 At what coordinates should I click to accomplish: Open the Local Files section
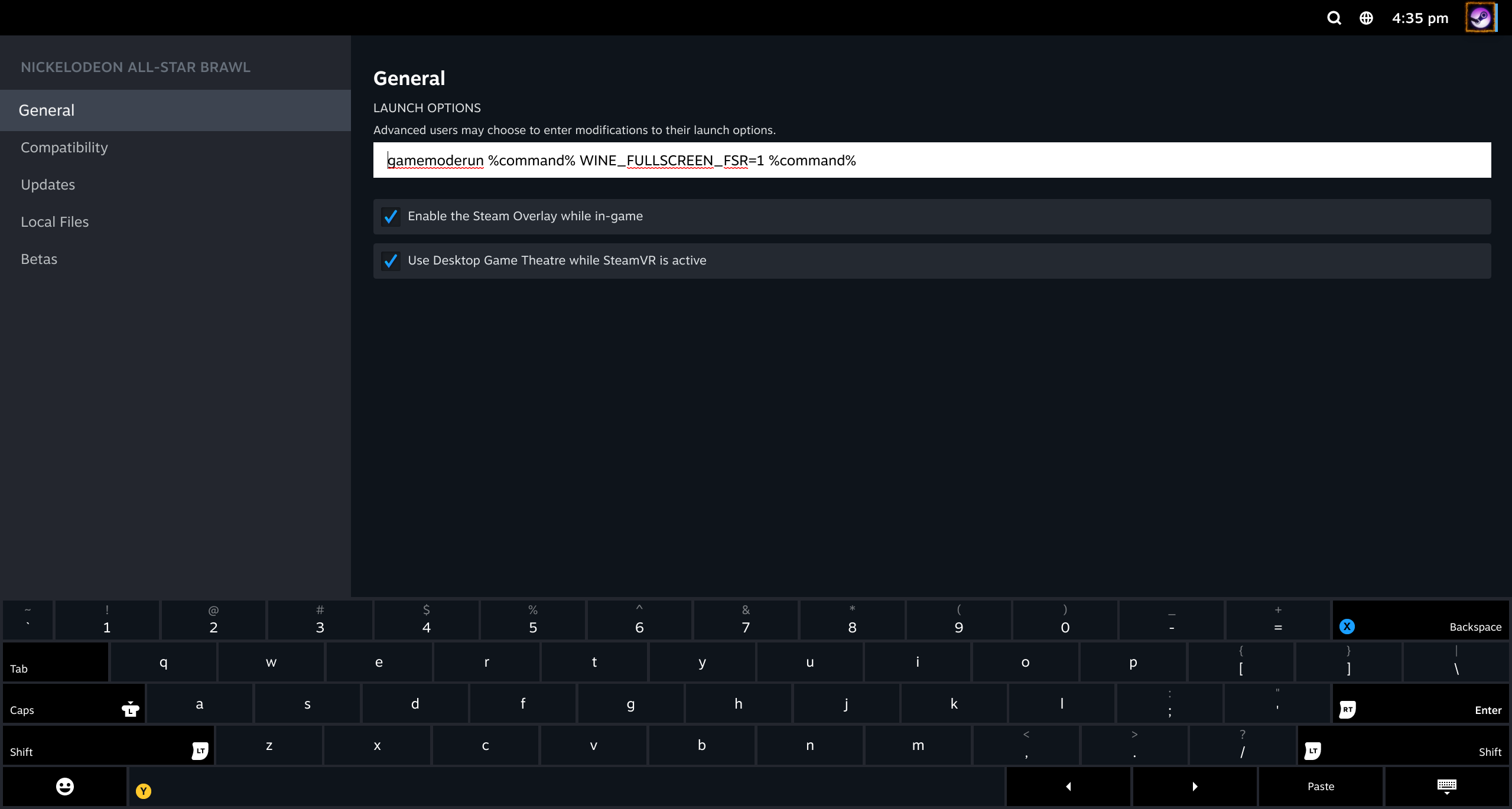point(175,222)
